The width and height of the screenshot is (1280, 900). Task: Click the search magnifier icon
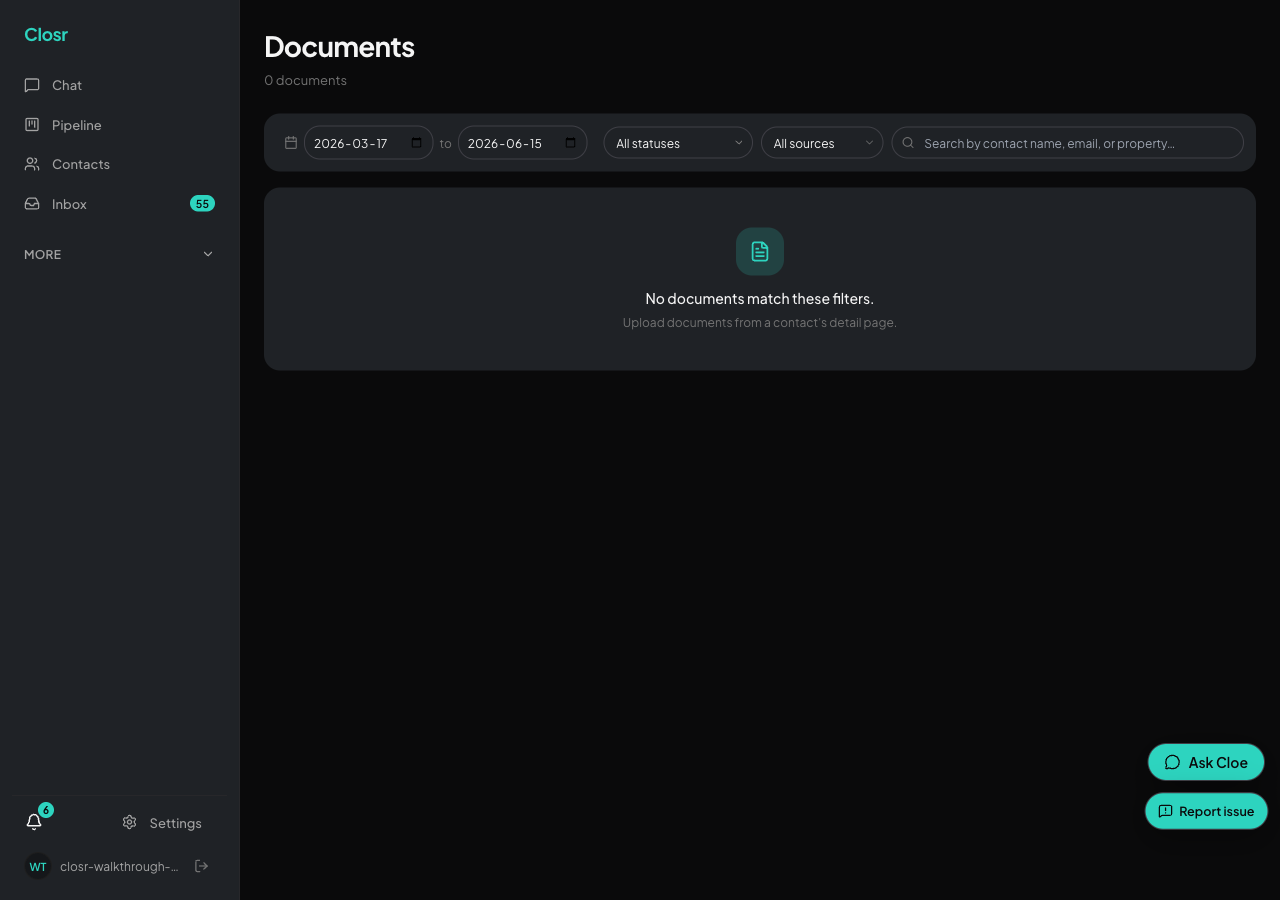[908, 143]
